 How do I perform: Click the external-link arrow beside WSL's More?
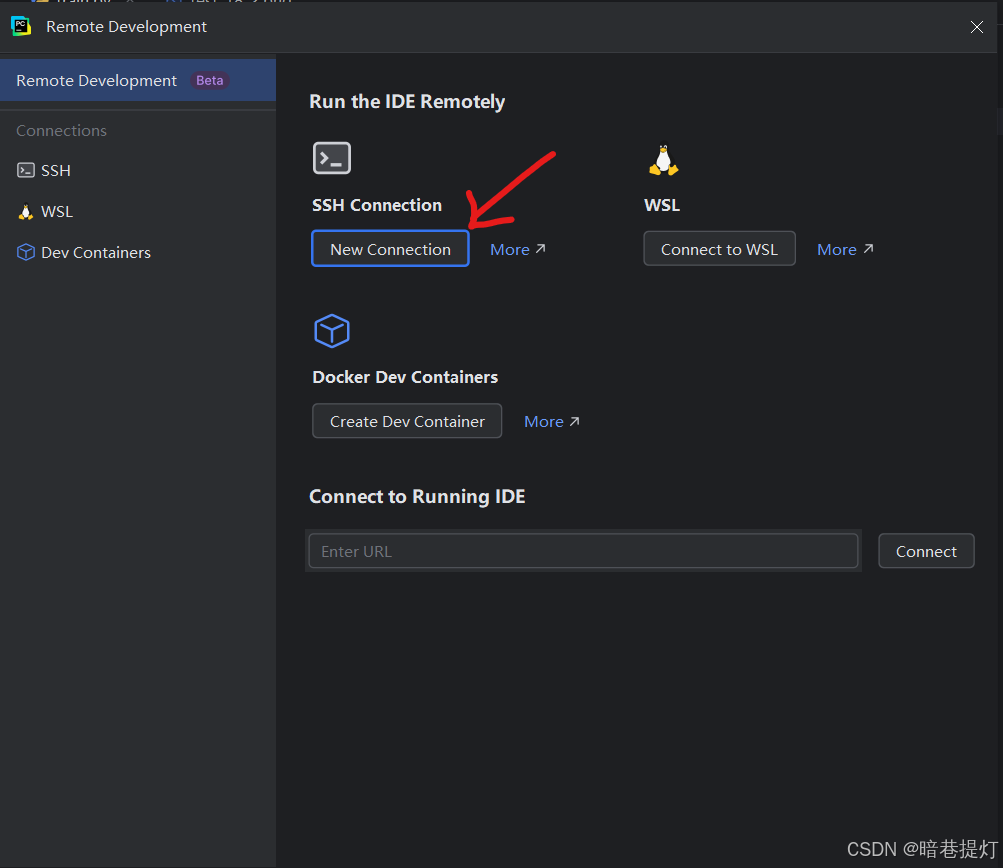(x=869, y=248)
